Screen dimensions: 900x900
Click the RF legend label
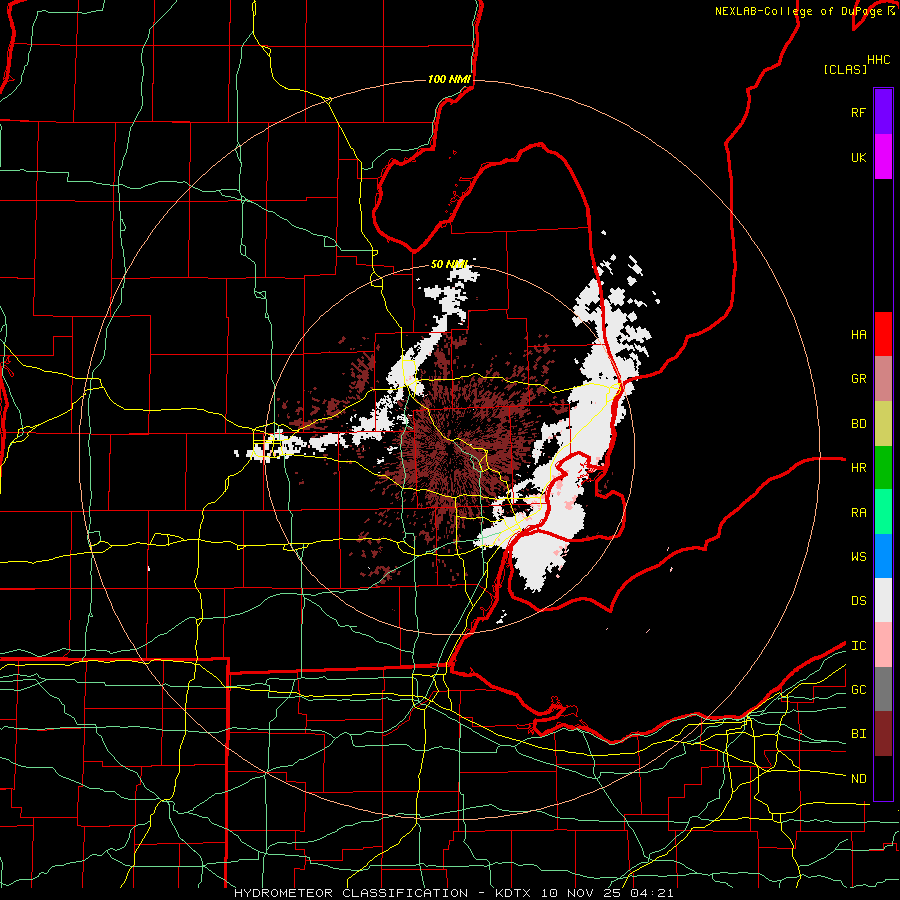pos(858,112)
